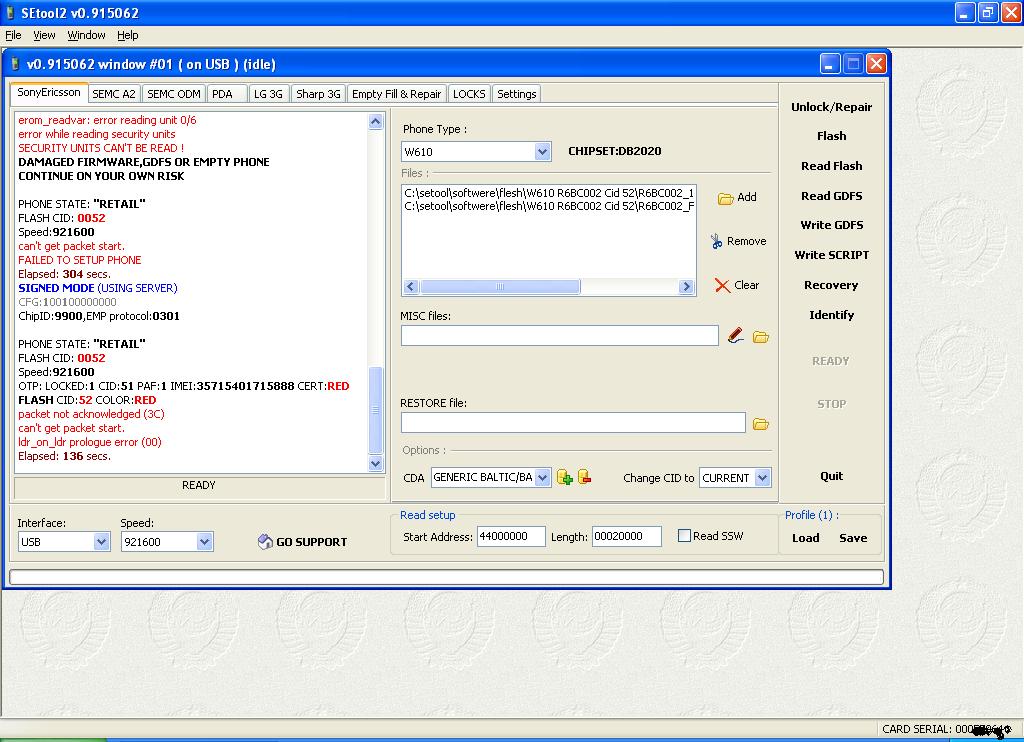Click the "ldr_on_ldr prologue error (00)" log line
Viewport: 1024px width, 742px height.
[90, 442]
